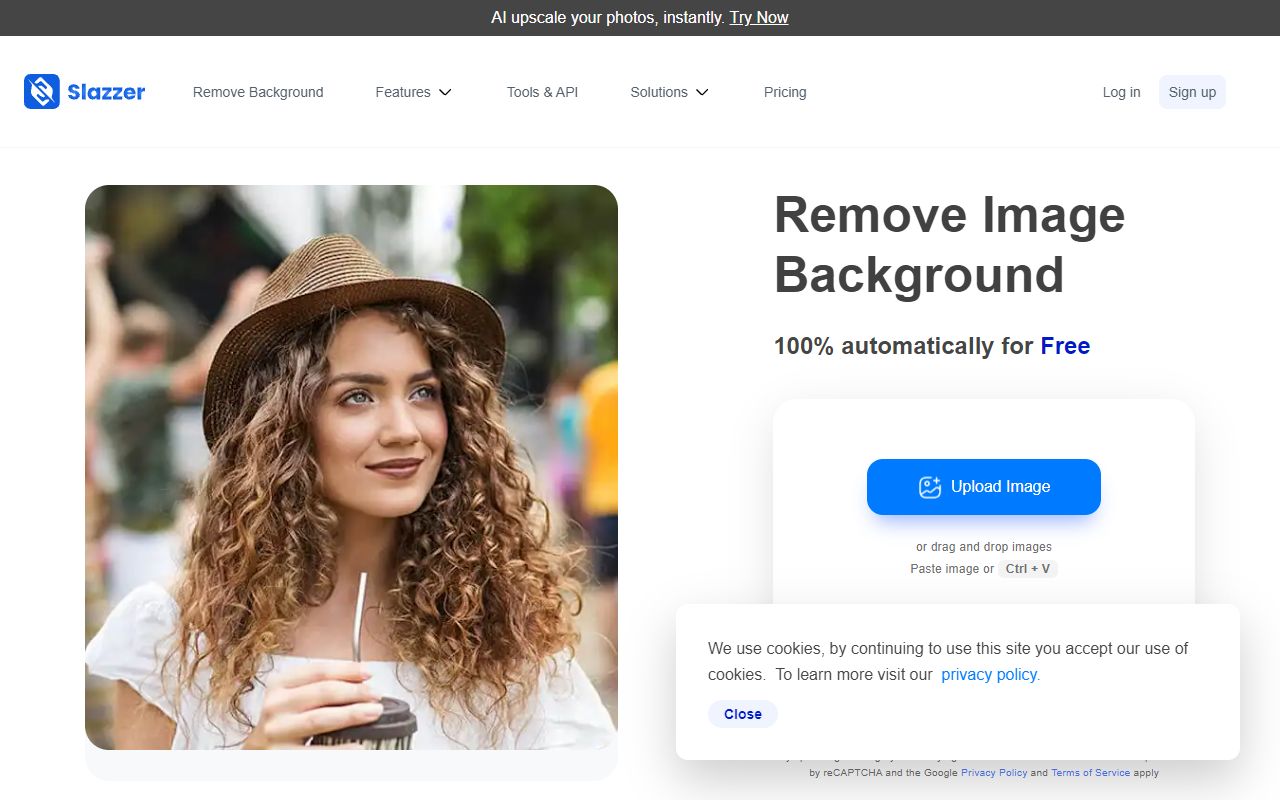Click the Log in link

point(1121,92)
